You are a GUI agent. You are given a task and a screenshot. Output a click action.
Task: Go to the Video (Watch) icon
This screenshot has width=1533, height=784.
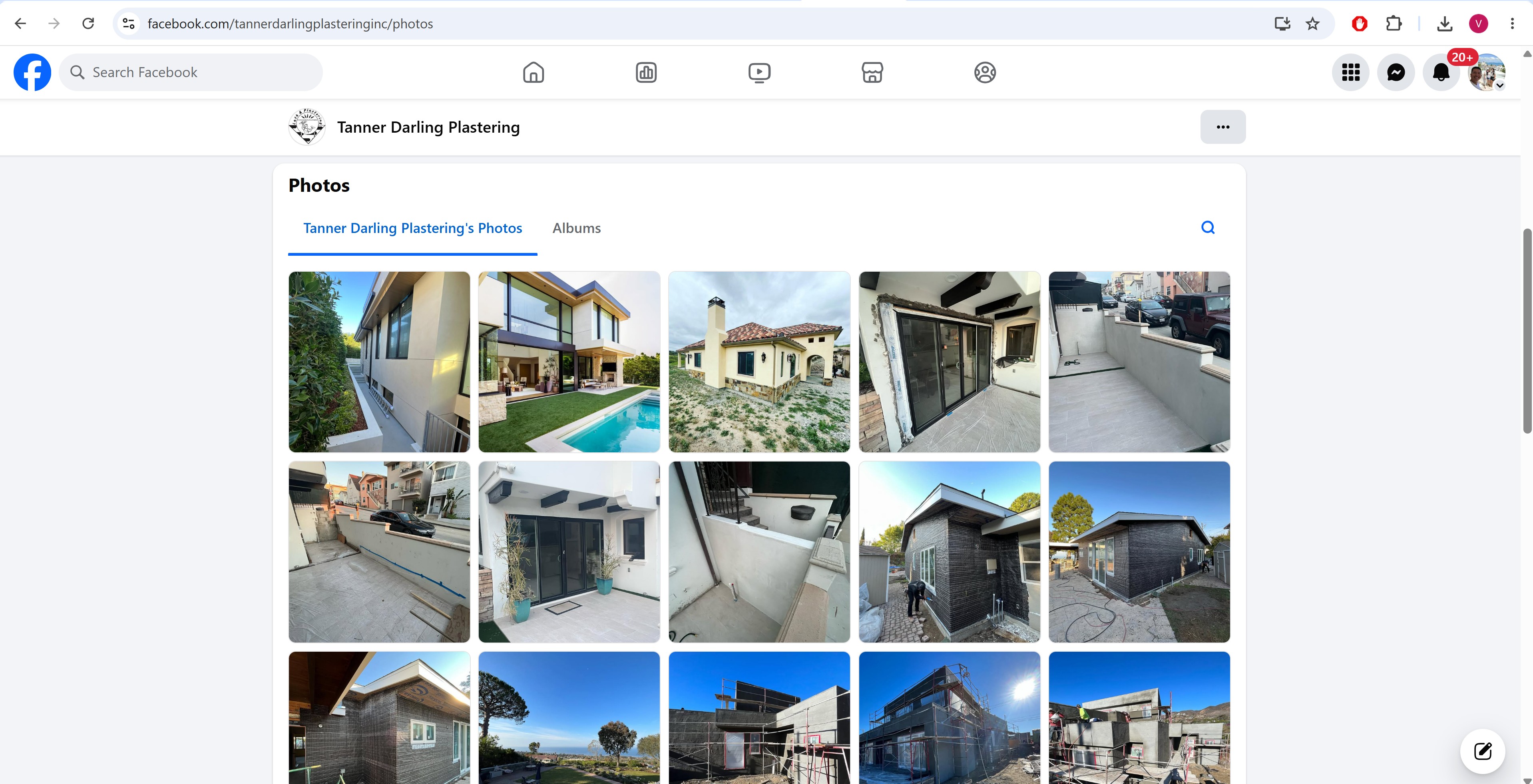759,73
